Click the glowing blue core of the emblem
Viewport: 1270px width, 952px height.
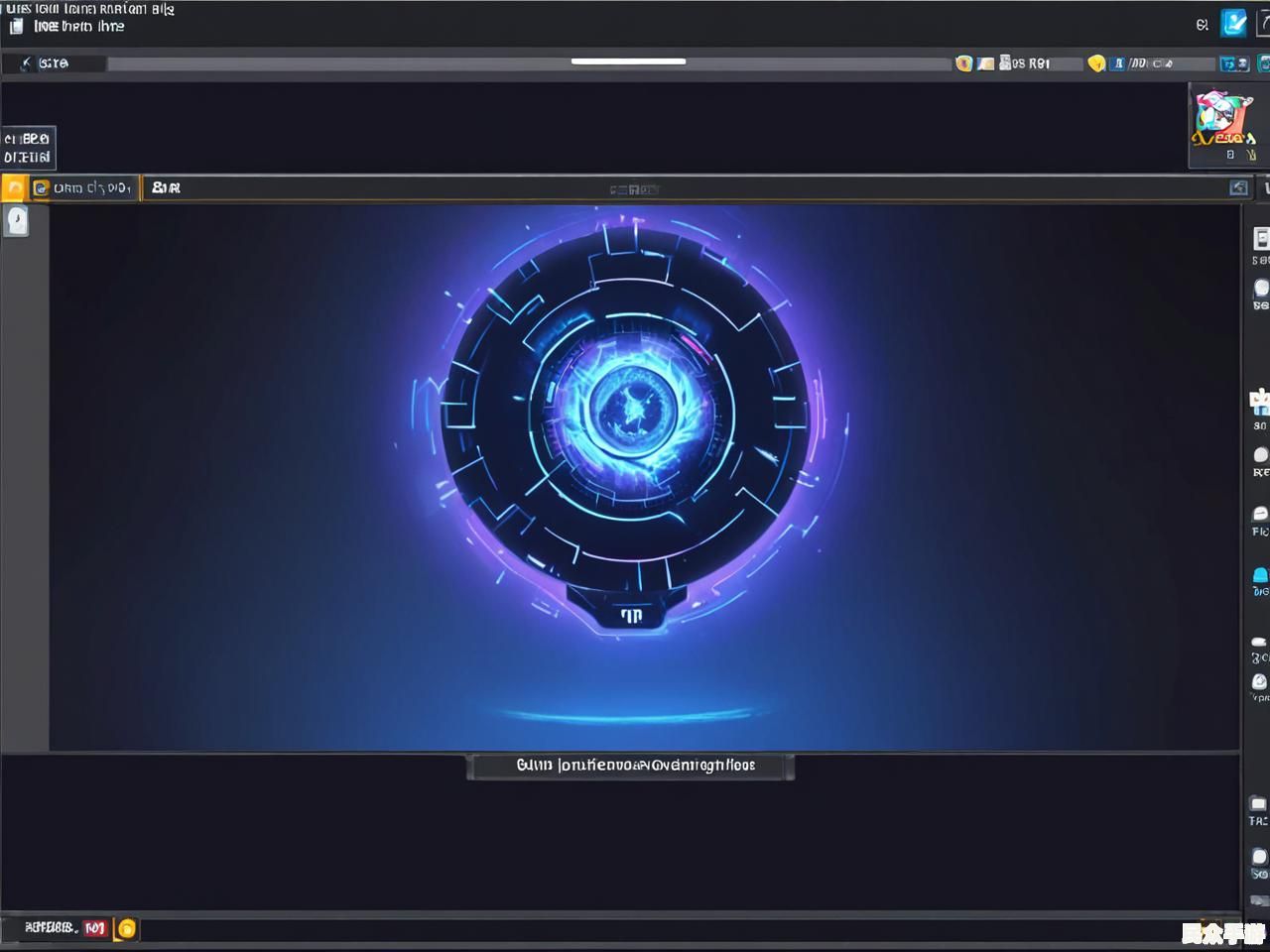[631, 405]
